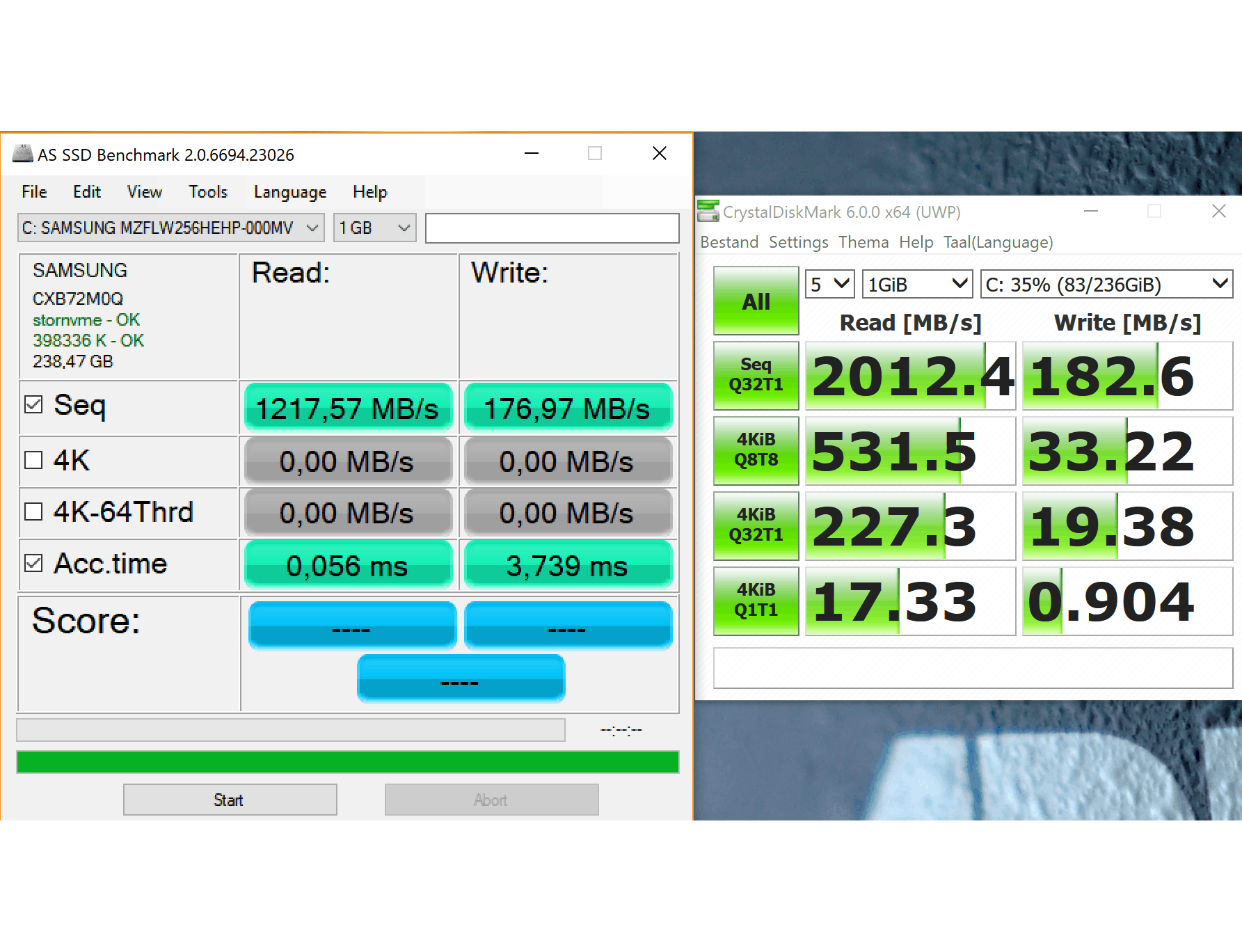The width and height of the screenshot is (1242, 952).
Task: Open the Help menu in AS SSD
Action: pyautogui.click(x=370, y=192)
